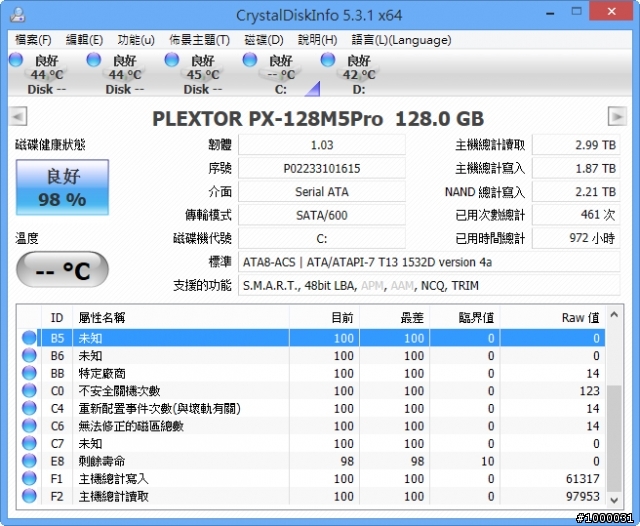Click the 磁碟機代號 C: drive letter field
The width and height of the screenshot is (640, 526).
pos(322,238)
